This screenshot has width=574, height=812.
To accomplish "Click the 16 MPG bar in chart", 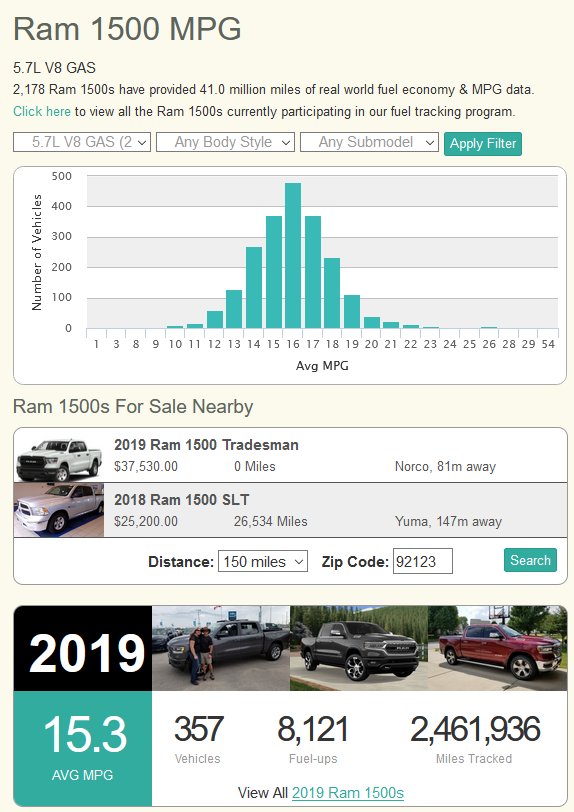I will [293, 255].
